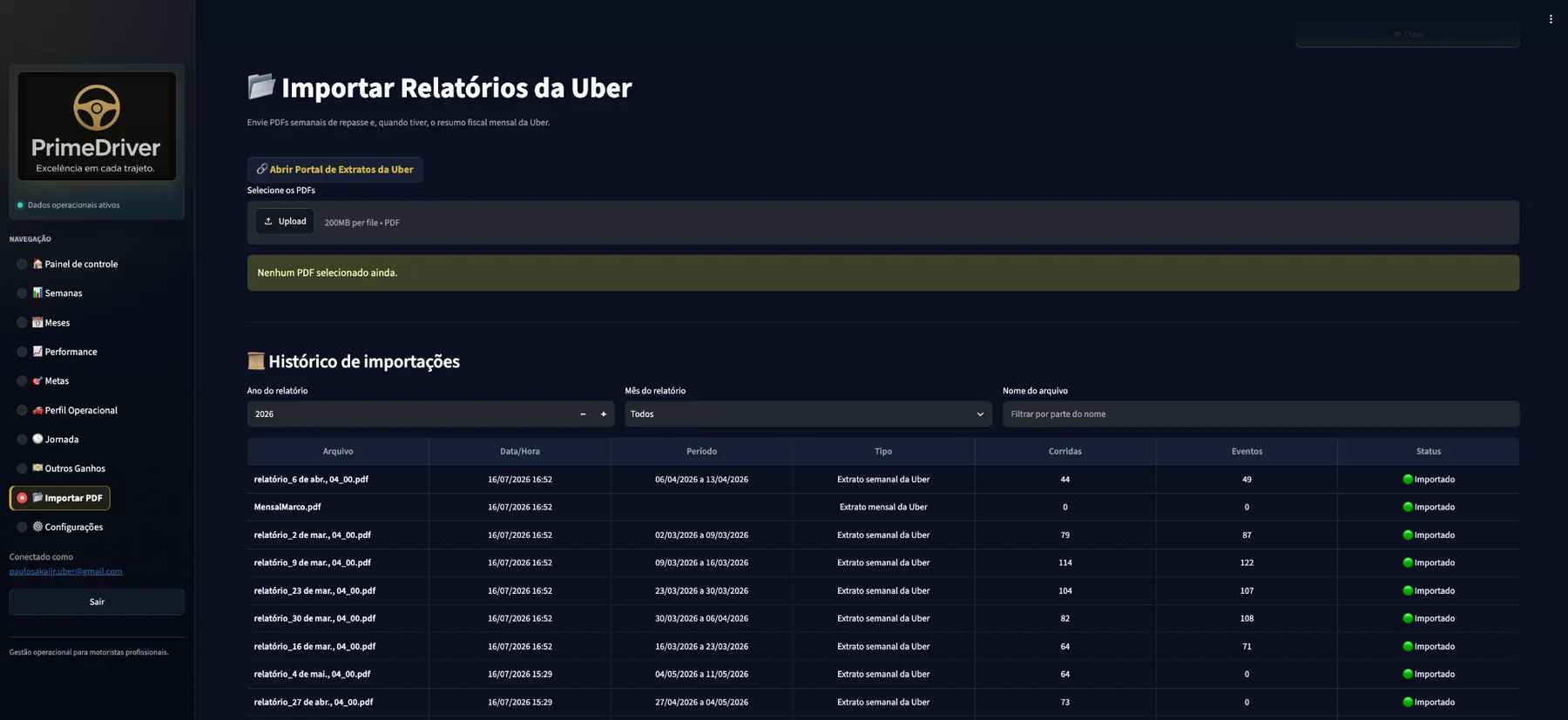Sort by the Período column header

tap(701, 451)
